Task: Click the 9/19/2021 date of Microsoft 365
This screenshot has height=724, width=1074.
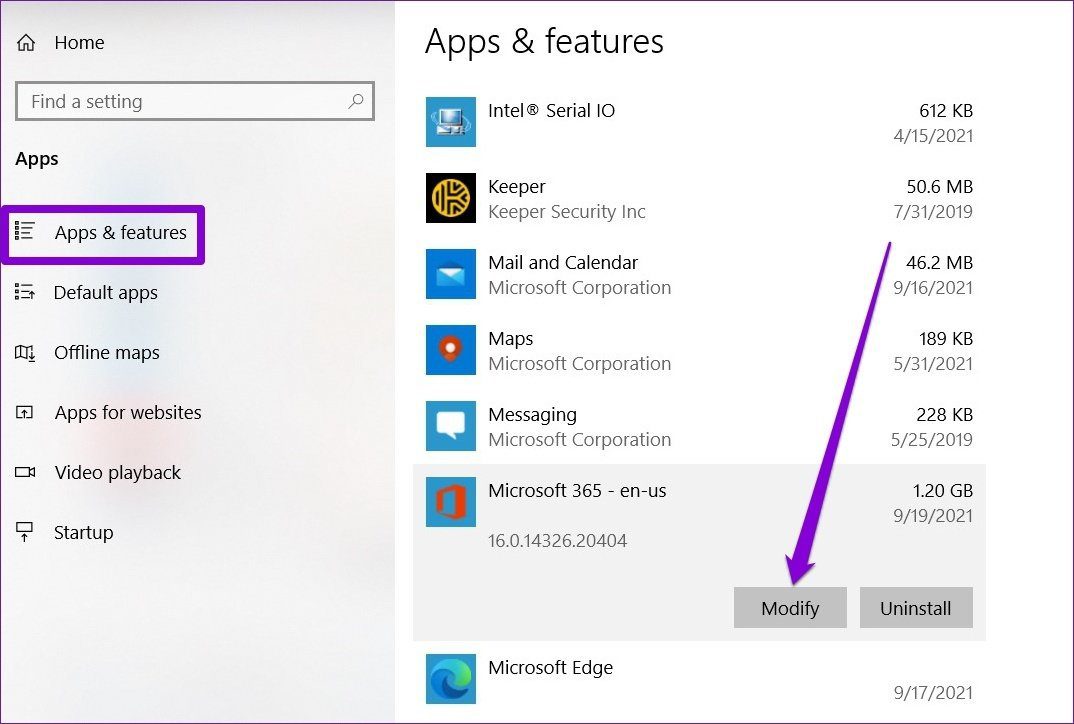Action: (933, 516)
